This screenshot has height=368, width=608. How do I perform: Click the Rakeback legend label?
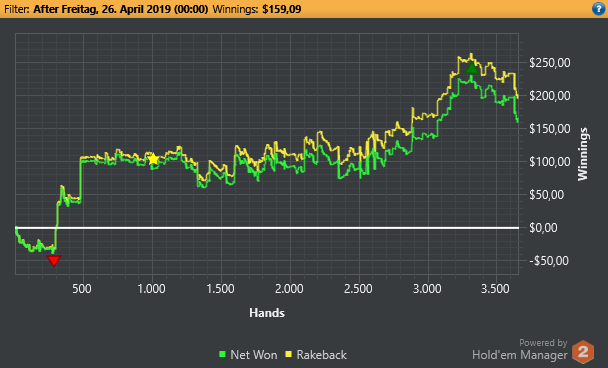click(x=321, y=354)
